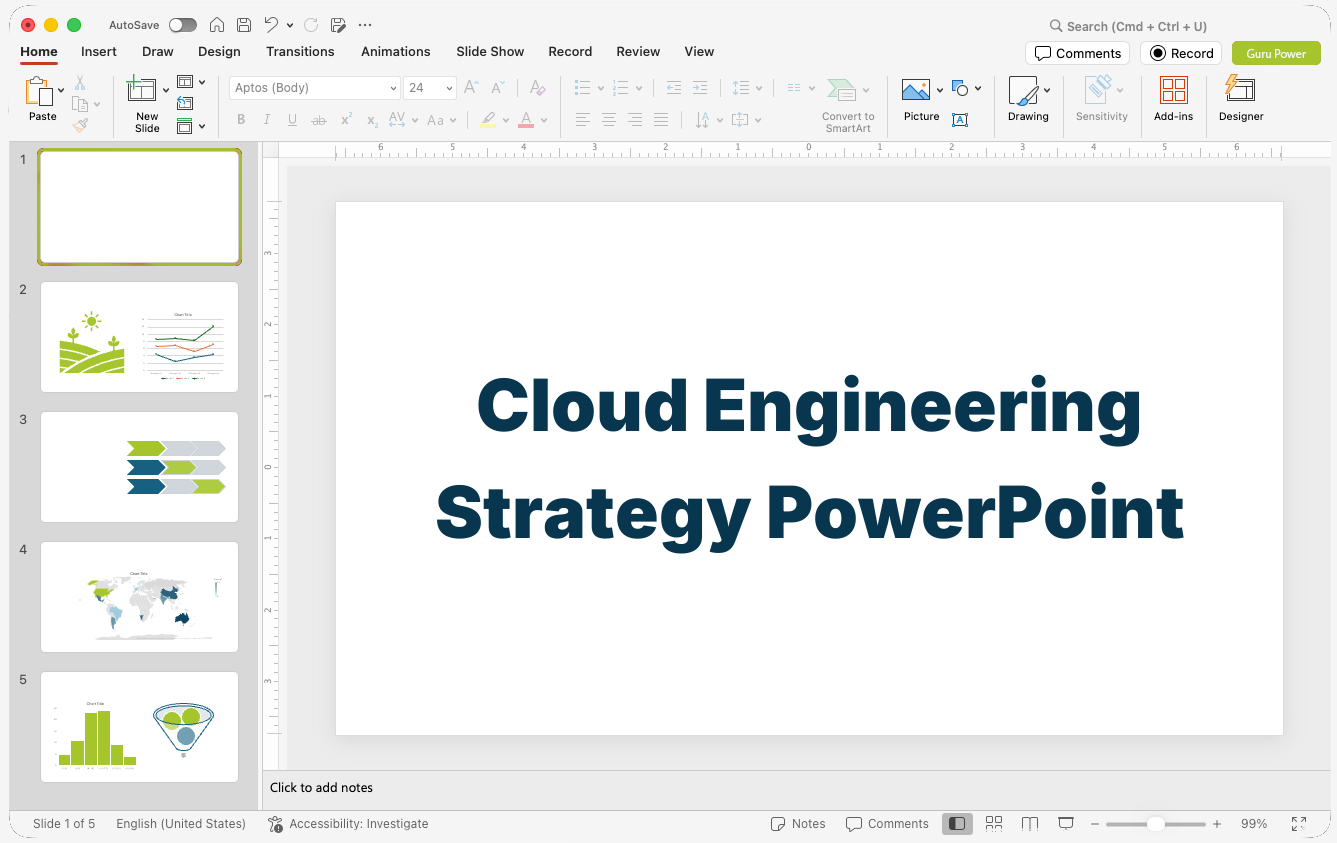Image resolution: width=1337 pixels, height=843 pixels.
Task: Save the presentation with the floppy disk icon
Action: (244, 25)
